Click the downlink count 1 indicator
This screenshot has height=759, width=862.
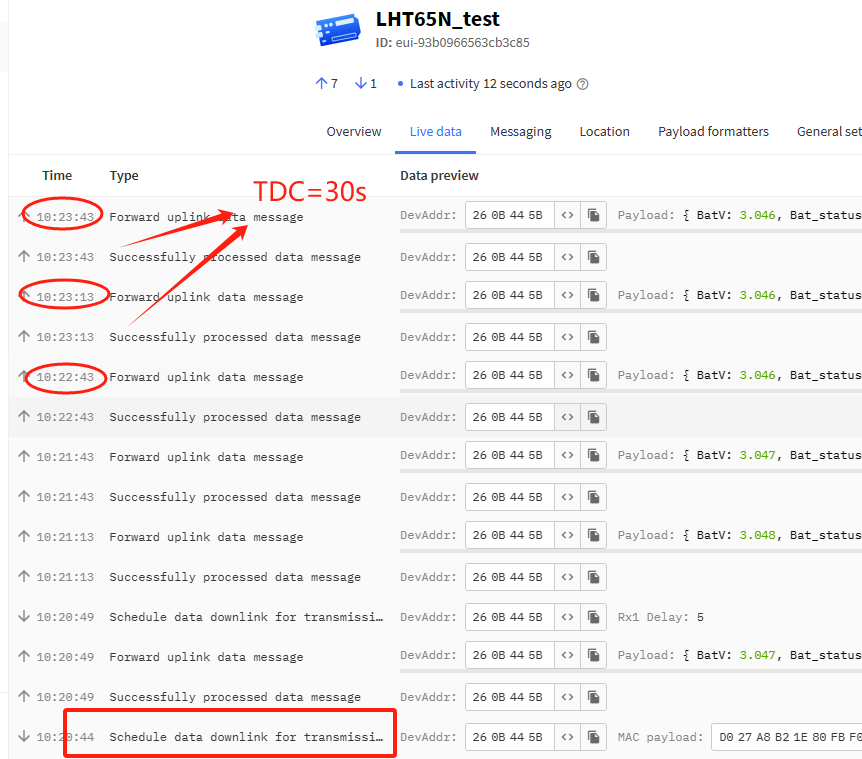click(x=366, y=84)
